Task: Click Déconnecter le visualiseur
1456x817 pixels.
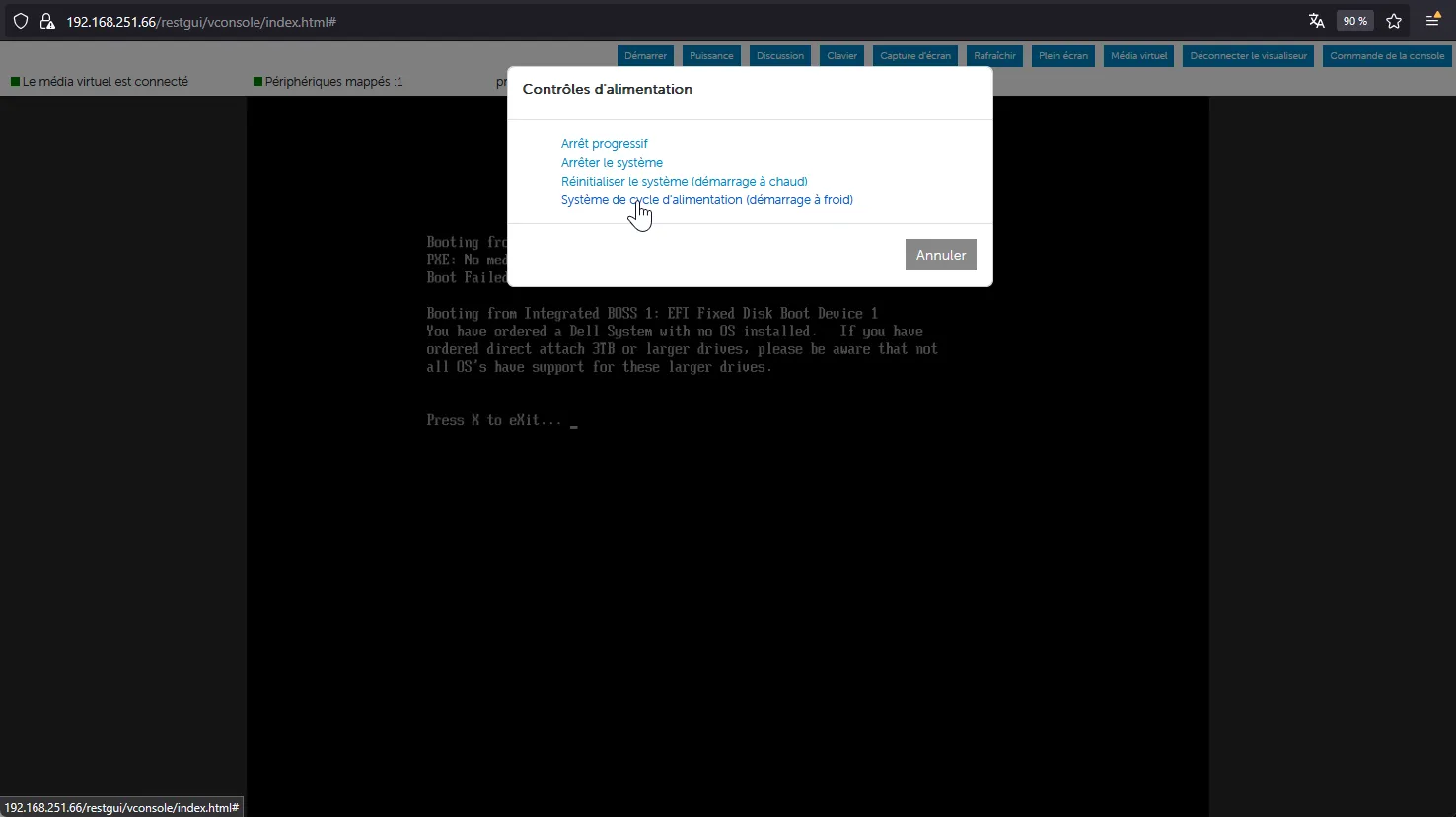Action: [x=1247, y=56]
